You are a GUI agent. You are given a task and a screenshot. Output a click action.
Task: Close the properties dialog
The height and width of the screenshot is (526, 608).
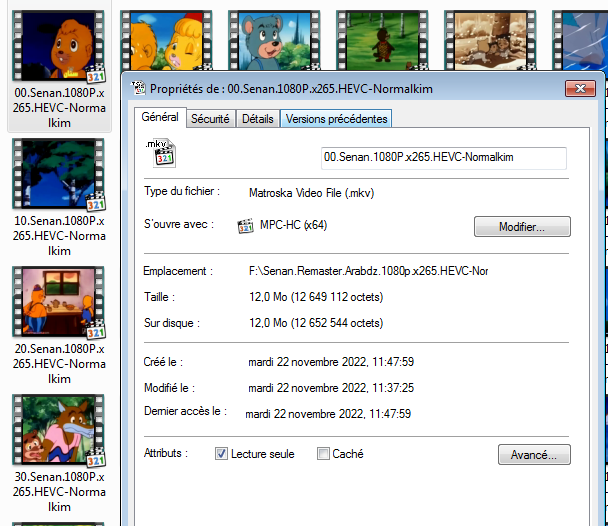click(580, 88)
